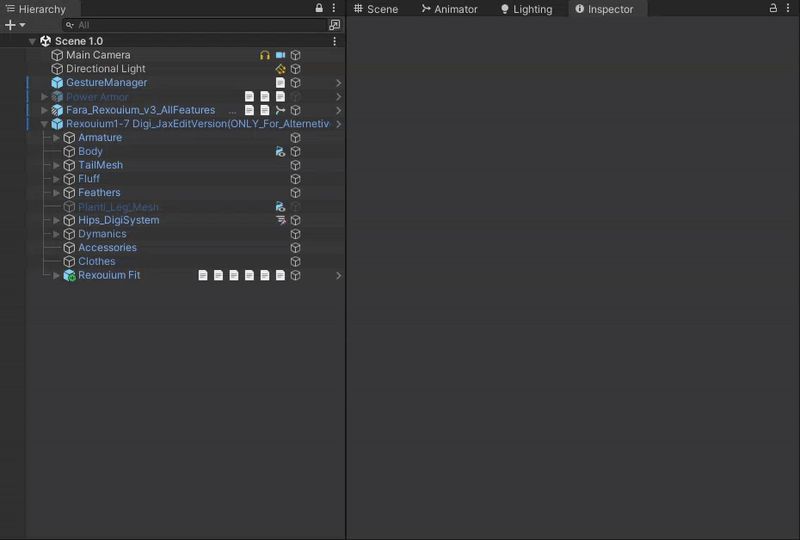Open the Inspector panel three-dot menu
This screenshot has height=540, width=800.
pos(788,8)
